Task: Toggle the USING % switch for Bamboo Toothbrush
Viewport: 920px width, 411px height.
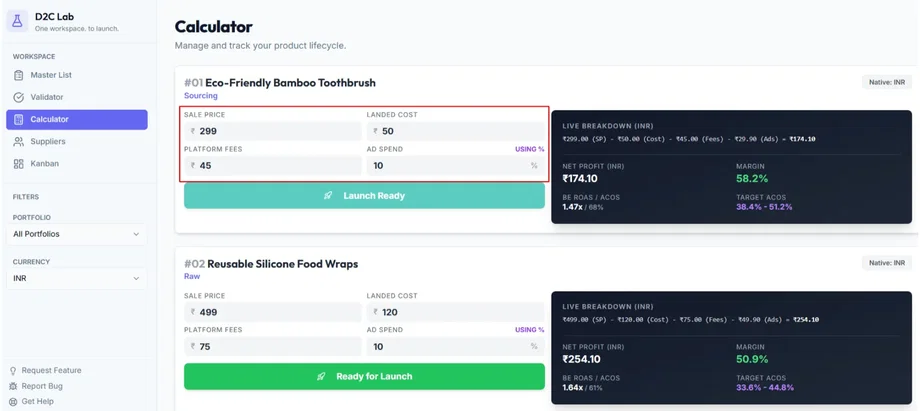Action: [x=529, y=149]
